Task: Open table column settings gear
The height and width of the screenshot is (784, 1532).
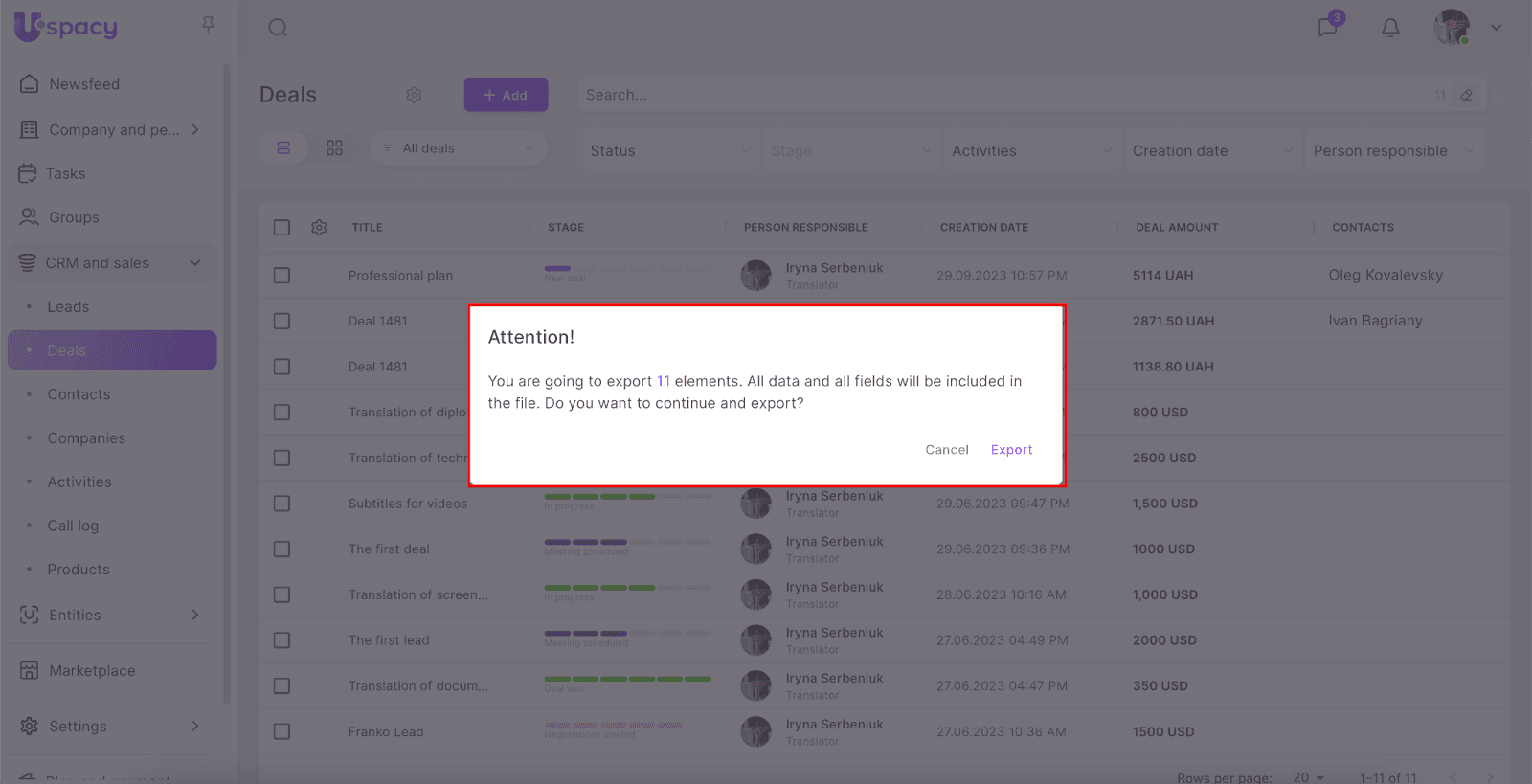Action: (319, 228)
